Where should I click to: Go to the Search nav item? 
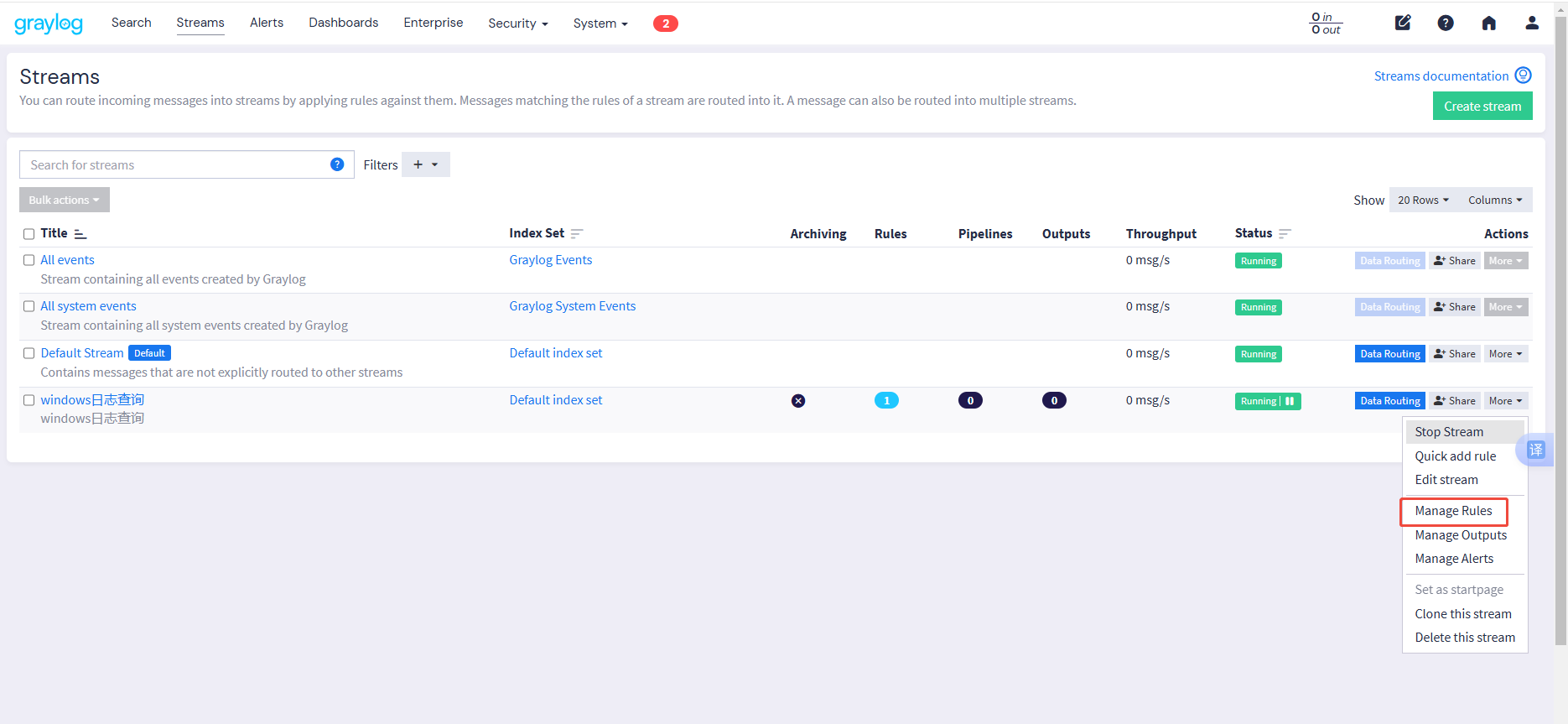(x=132, y=23)
